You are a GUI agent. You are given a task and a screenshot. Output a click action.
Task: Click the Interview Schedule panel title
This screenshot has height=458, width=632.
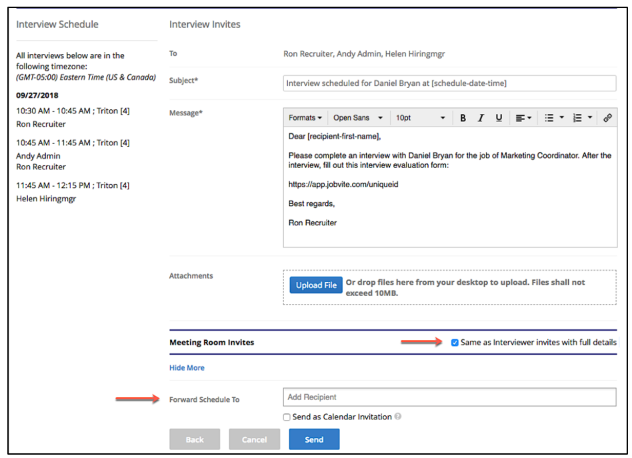(x=57, y=24)
